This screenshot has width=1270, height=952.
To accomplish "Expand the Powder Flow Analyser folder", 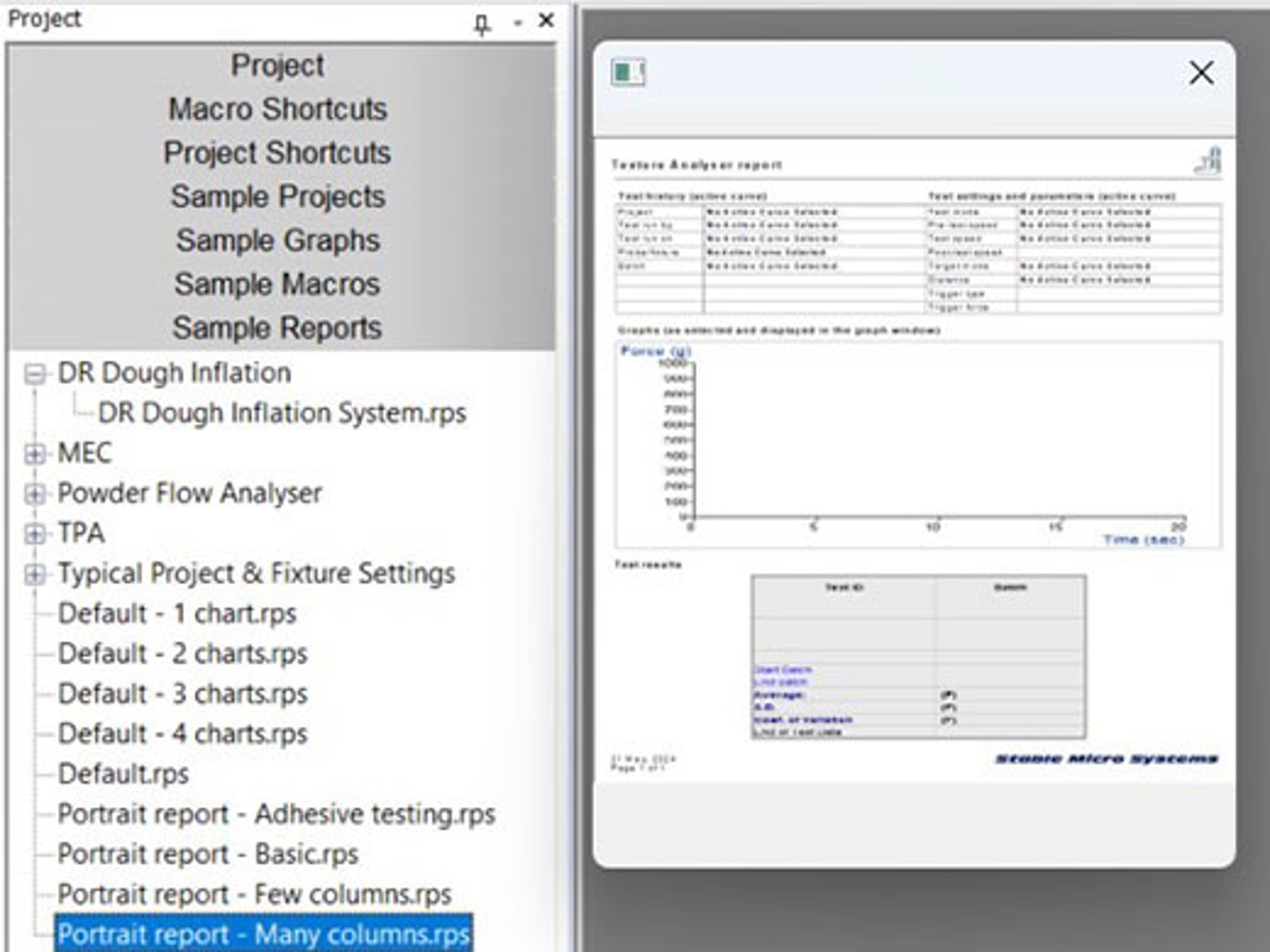I will [x=35, y=493].
